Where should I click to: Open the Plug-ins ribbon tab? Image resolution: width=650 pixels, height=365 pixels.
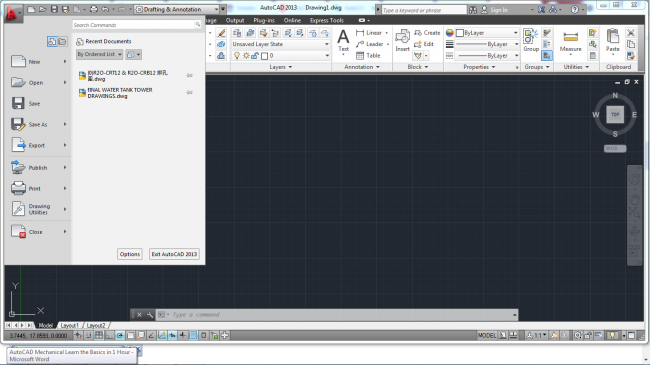(x=264, y=20)
